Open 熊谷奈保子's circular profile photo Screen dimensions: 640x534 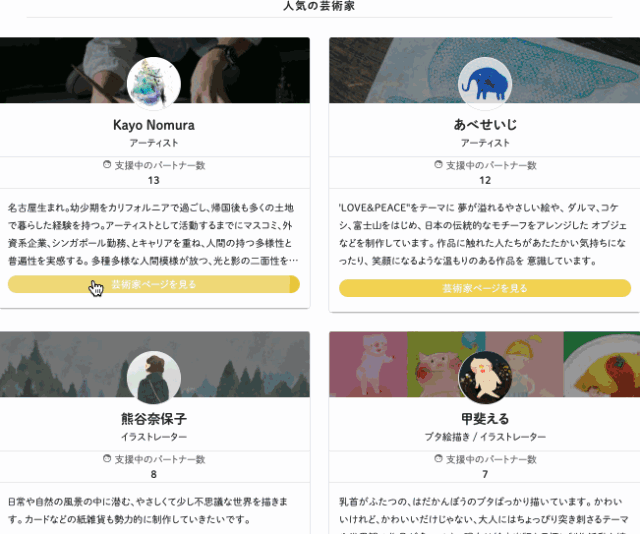[154, 378]
